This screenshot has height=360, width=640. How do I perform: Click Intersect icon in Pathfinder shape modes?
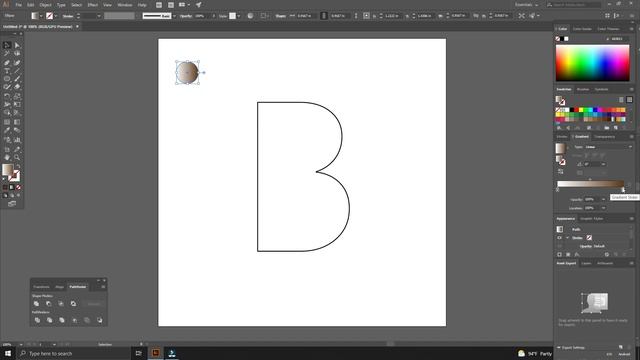(x=61, y=304)
